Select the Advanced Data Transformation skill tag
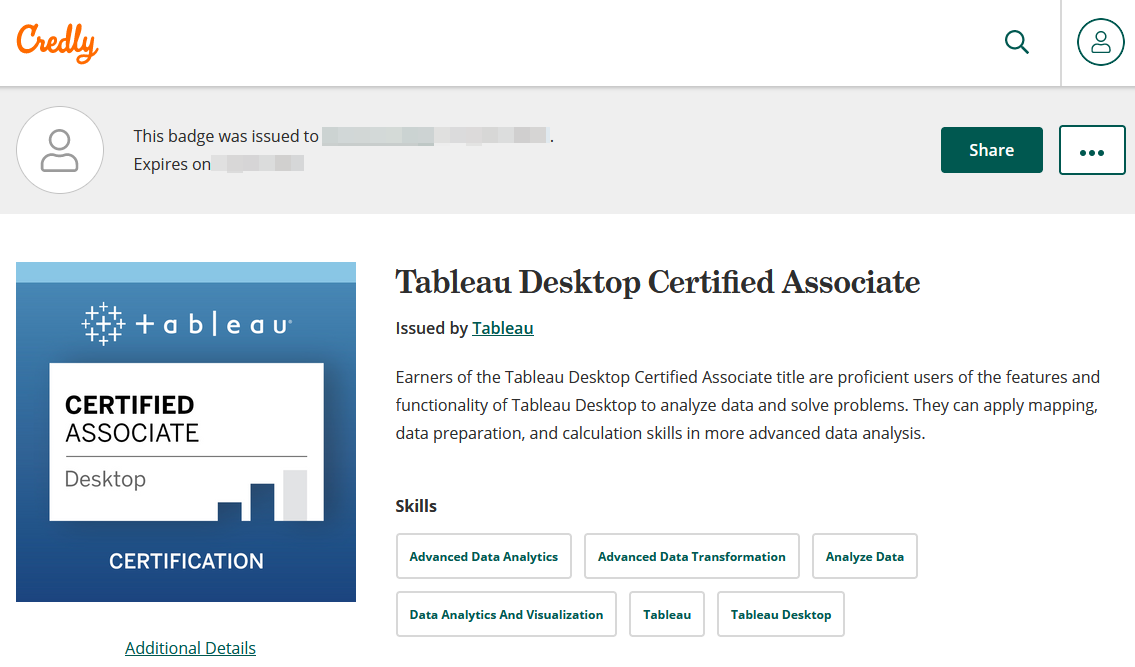The height and width of the screenshot is (667, 1135). [691, 556]
